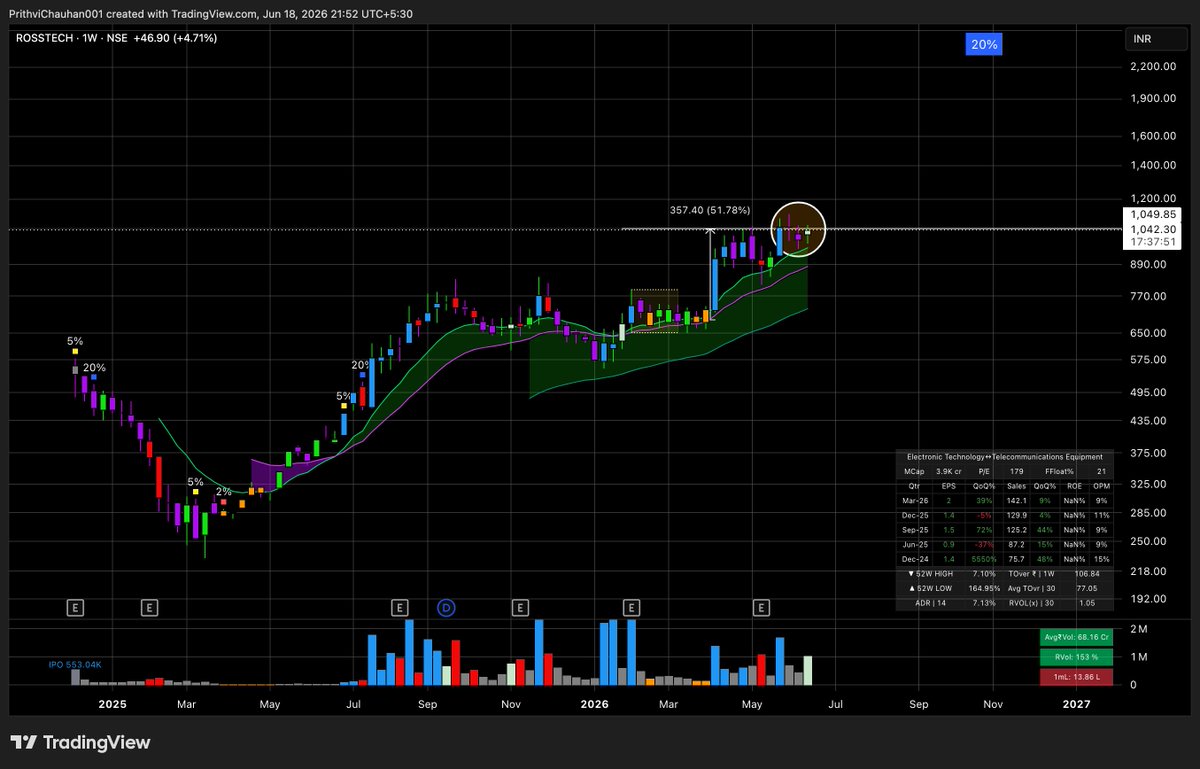Click the 1,042.30 current price label
Viewport: 1200px width, 769px height.
pos(1152,228)
